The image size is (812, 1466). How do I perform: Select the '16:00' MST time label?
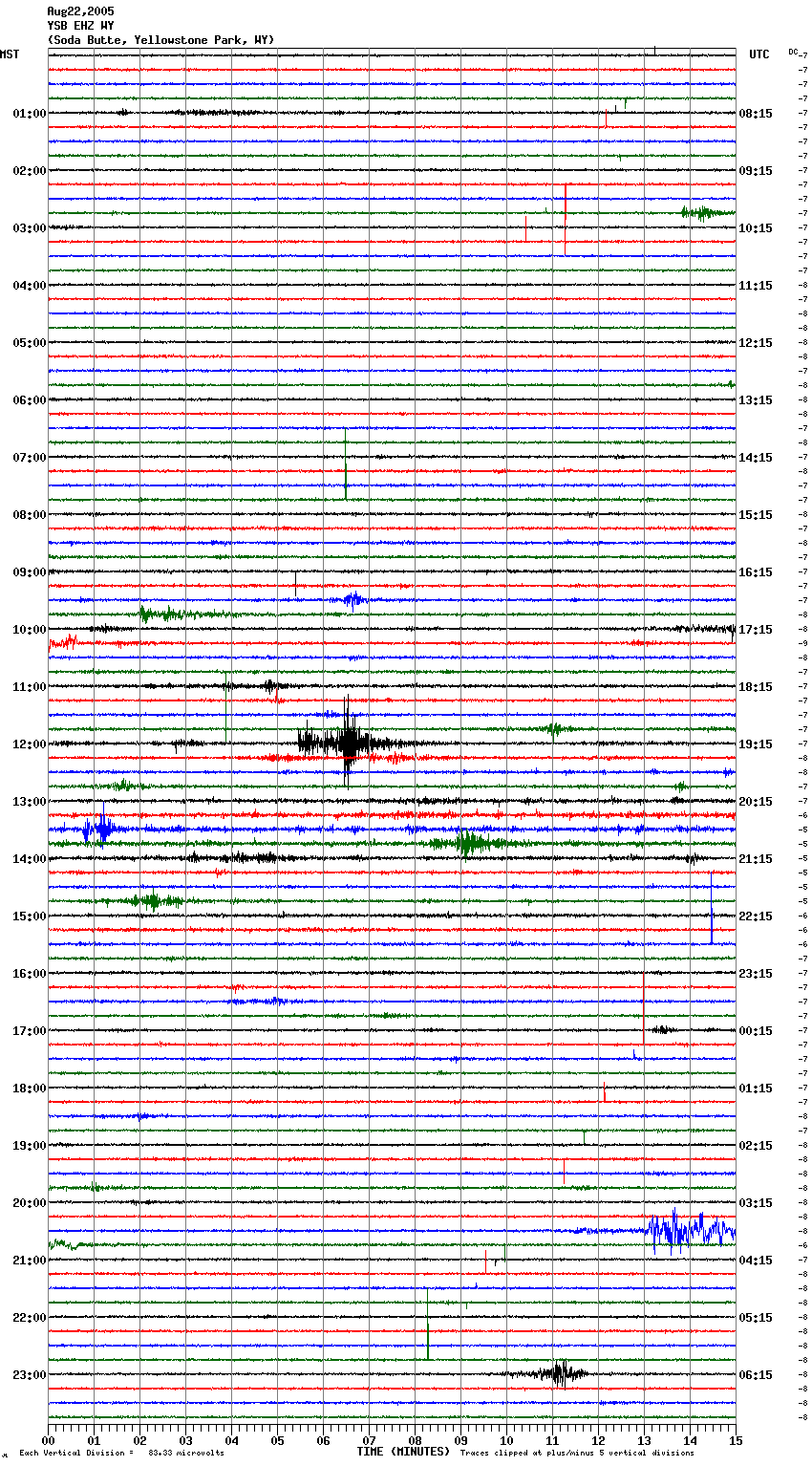point(30,974)
